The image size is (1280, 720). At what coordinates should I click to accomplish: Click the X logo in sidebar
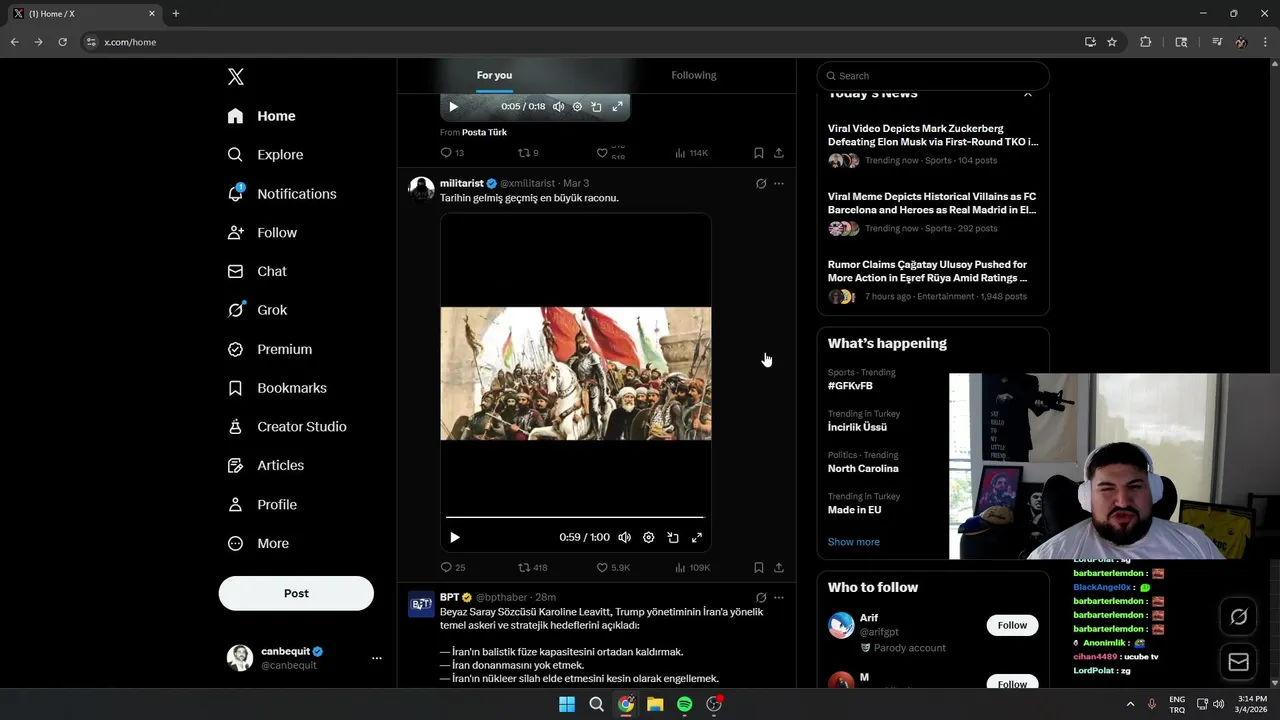tap(235, 77)
